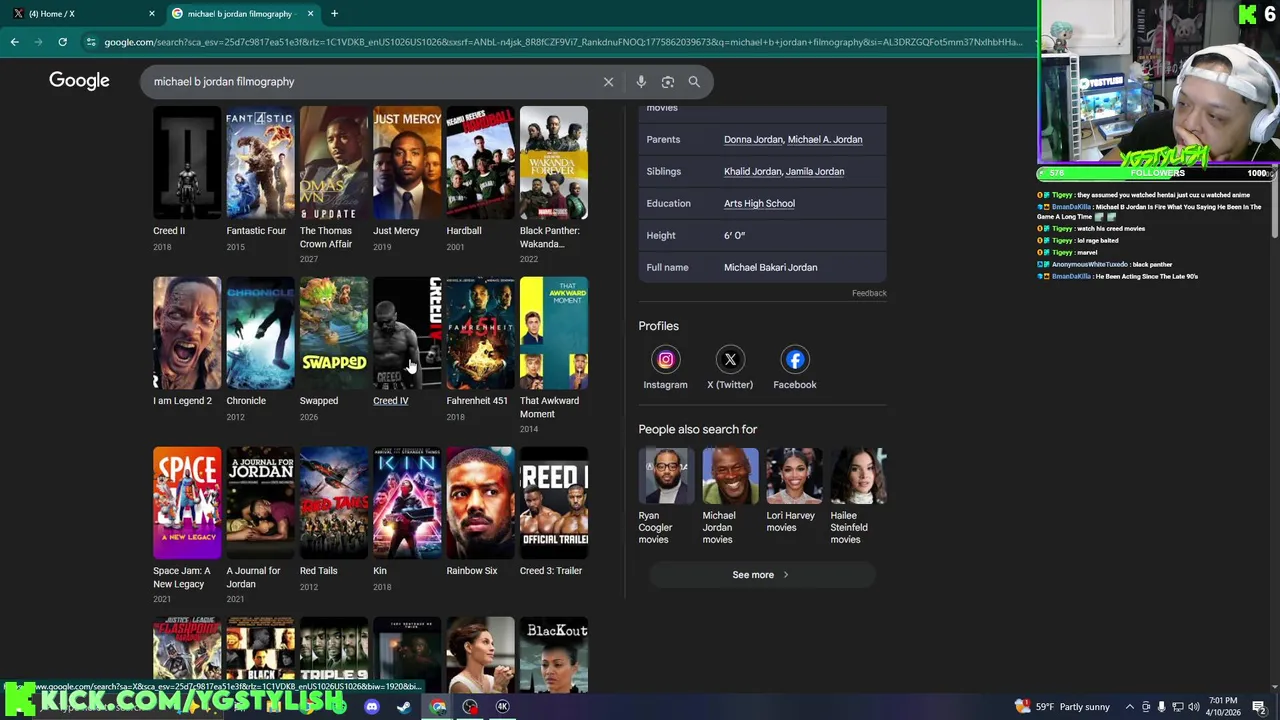Image resolution: width=1280 pixels, height=720 pixels.
Task: Open the Fahrenheit 451 movie poster
Action: click(480, 333)
